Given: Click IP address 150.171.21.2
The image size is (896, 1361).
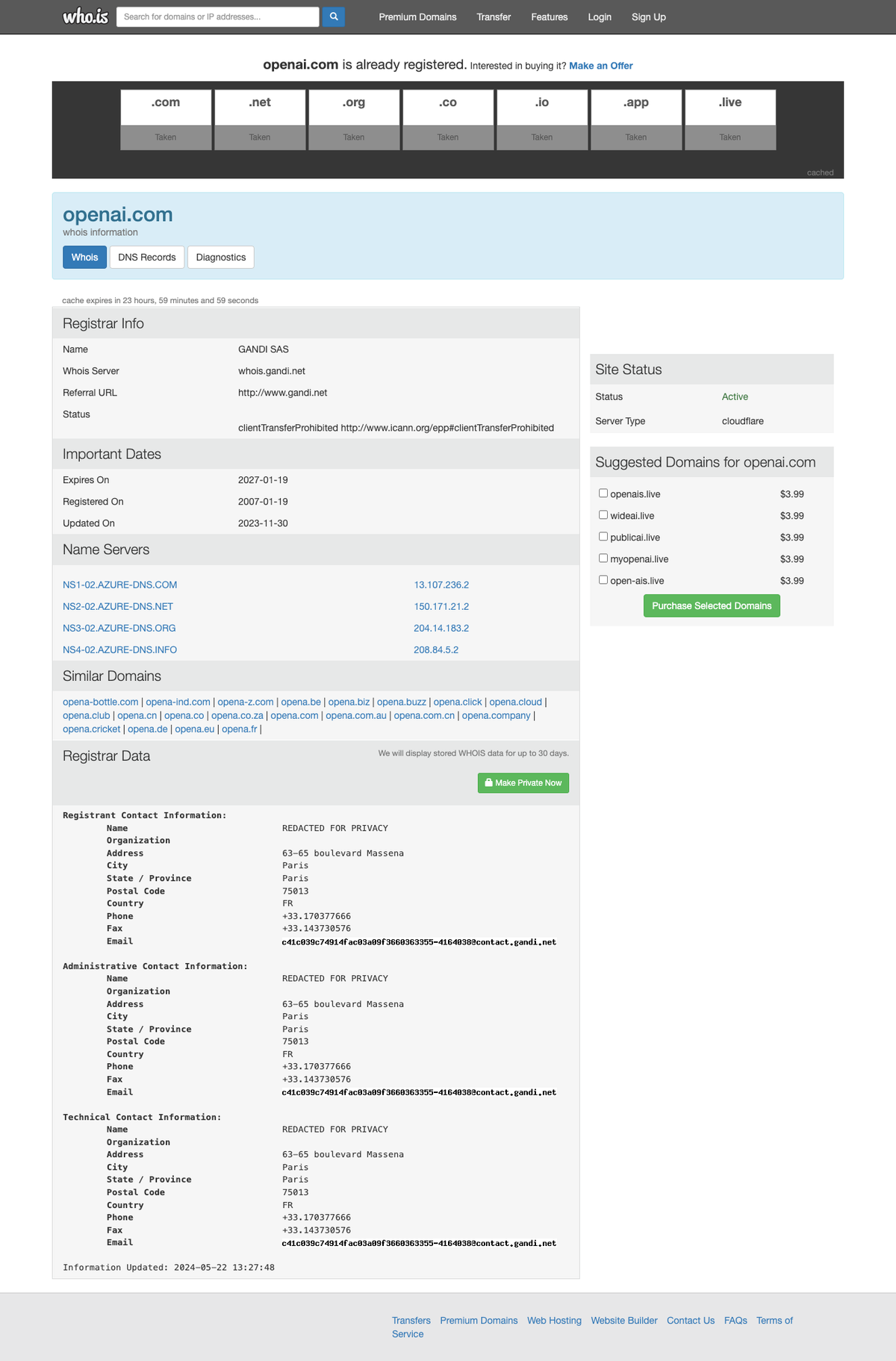Looking at the screenshot, I should coord(441,606).
